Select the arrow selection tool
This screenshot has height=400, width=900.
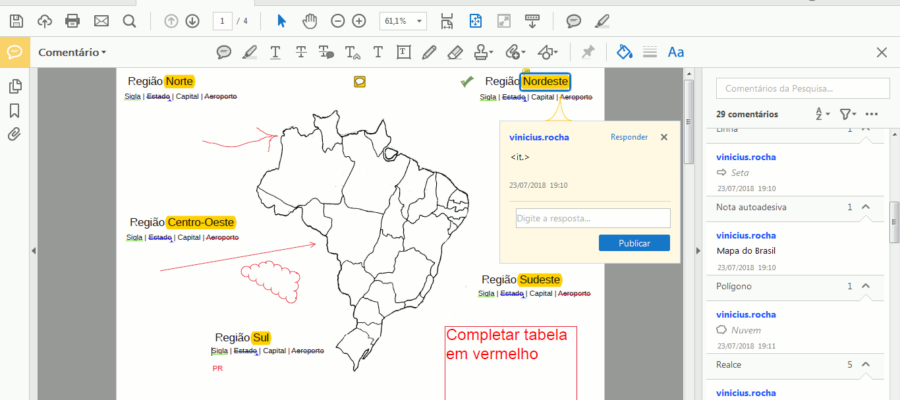tap(281, 21)
